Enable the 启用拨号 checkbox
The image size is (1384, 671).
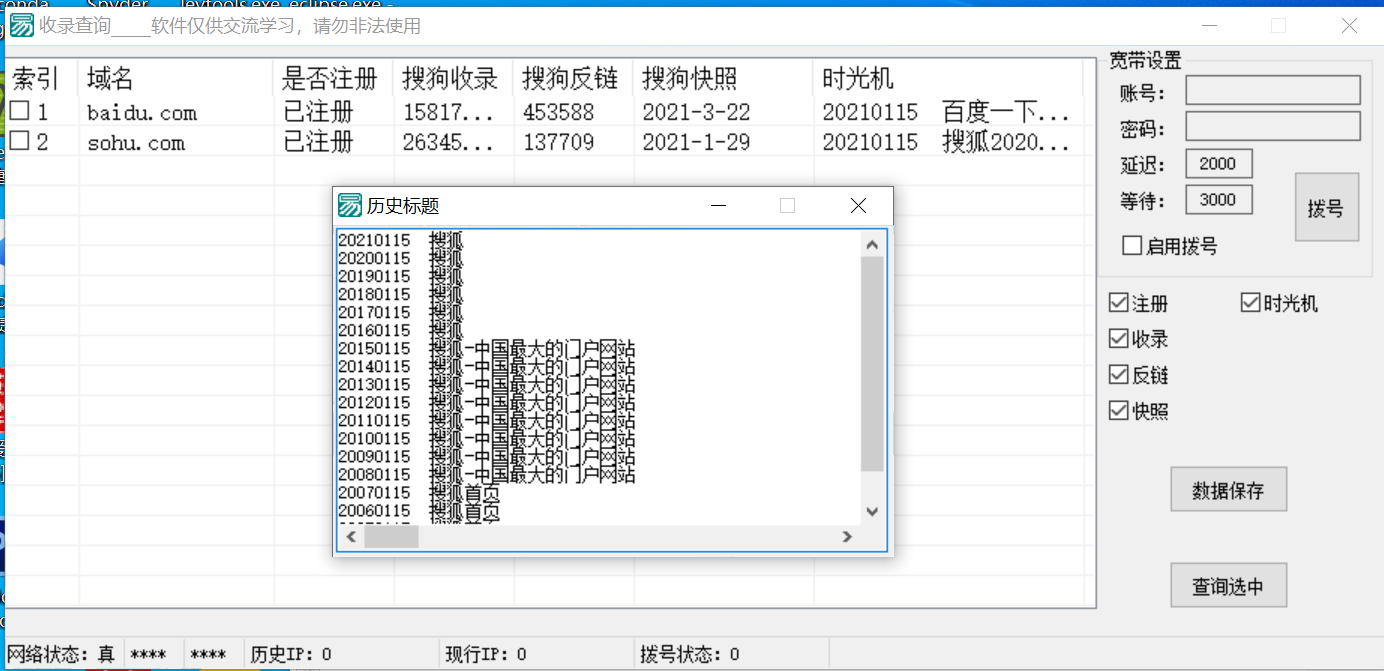(1132, 245)
